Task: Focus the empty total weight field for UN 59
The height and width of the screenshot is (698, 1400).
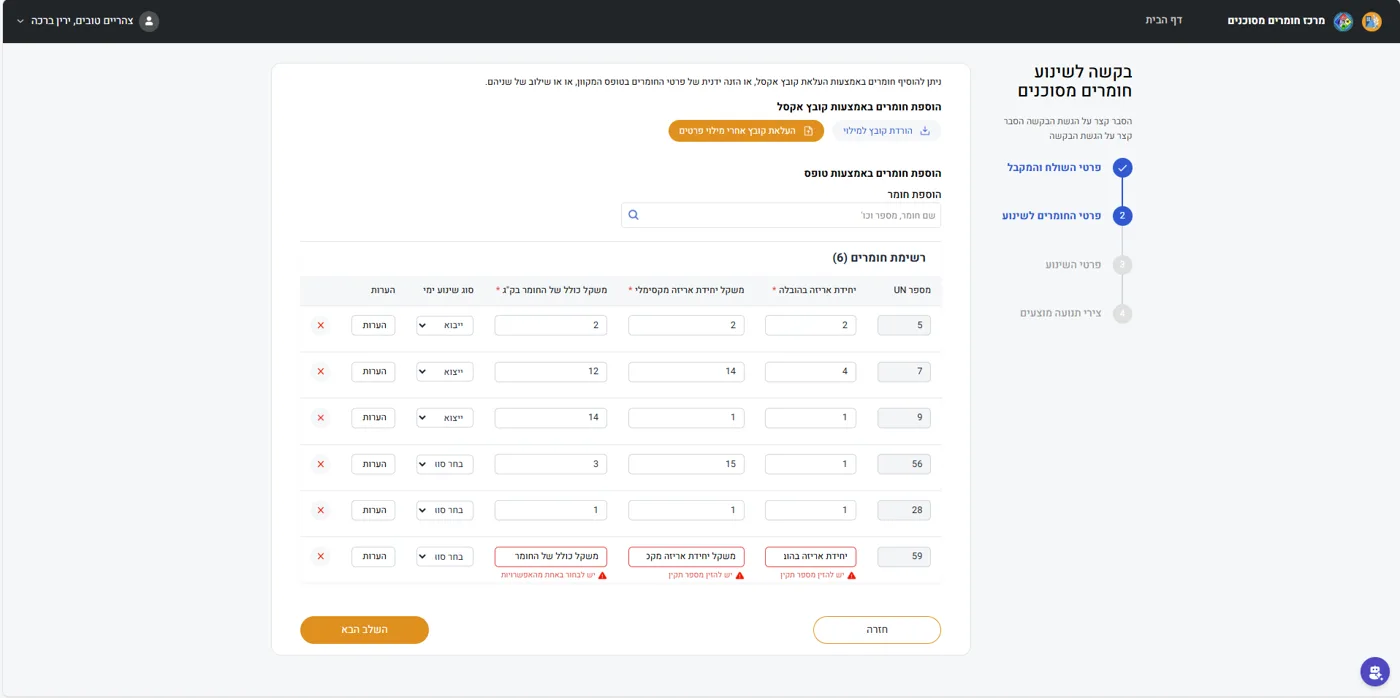Action: [x=551, y=556]
